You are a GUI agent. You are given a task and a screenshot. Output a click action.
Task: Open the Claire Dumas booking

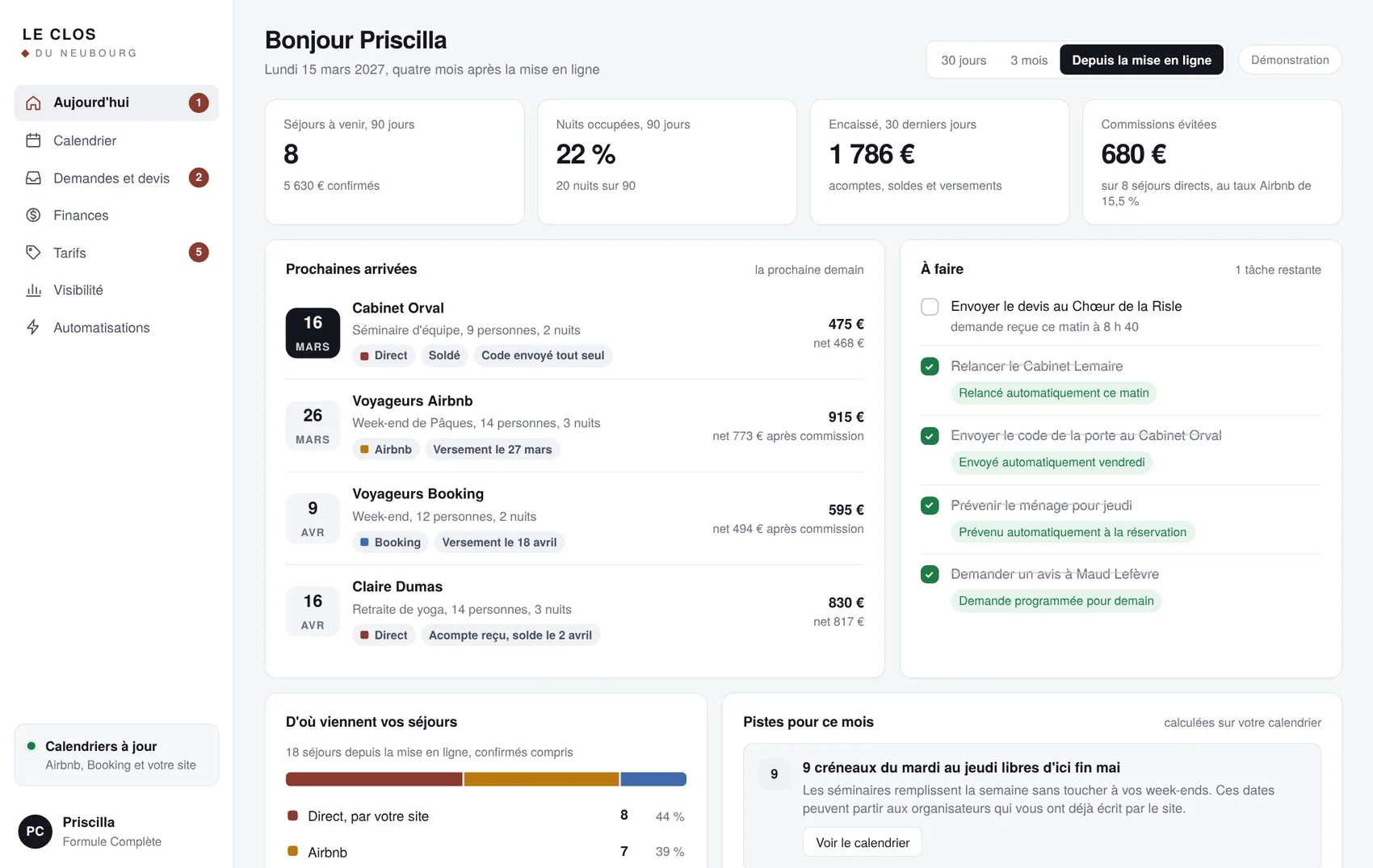coord(574,610)
